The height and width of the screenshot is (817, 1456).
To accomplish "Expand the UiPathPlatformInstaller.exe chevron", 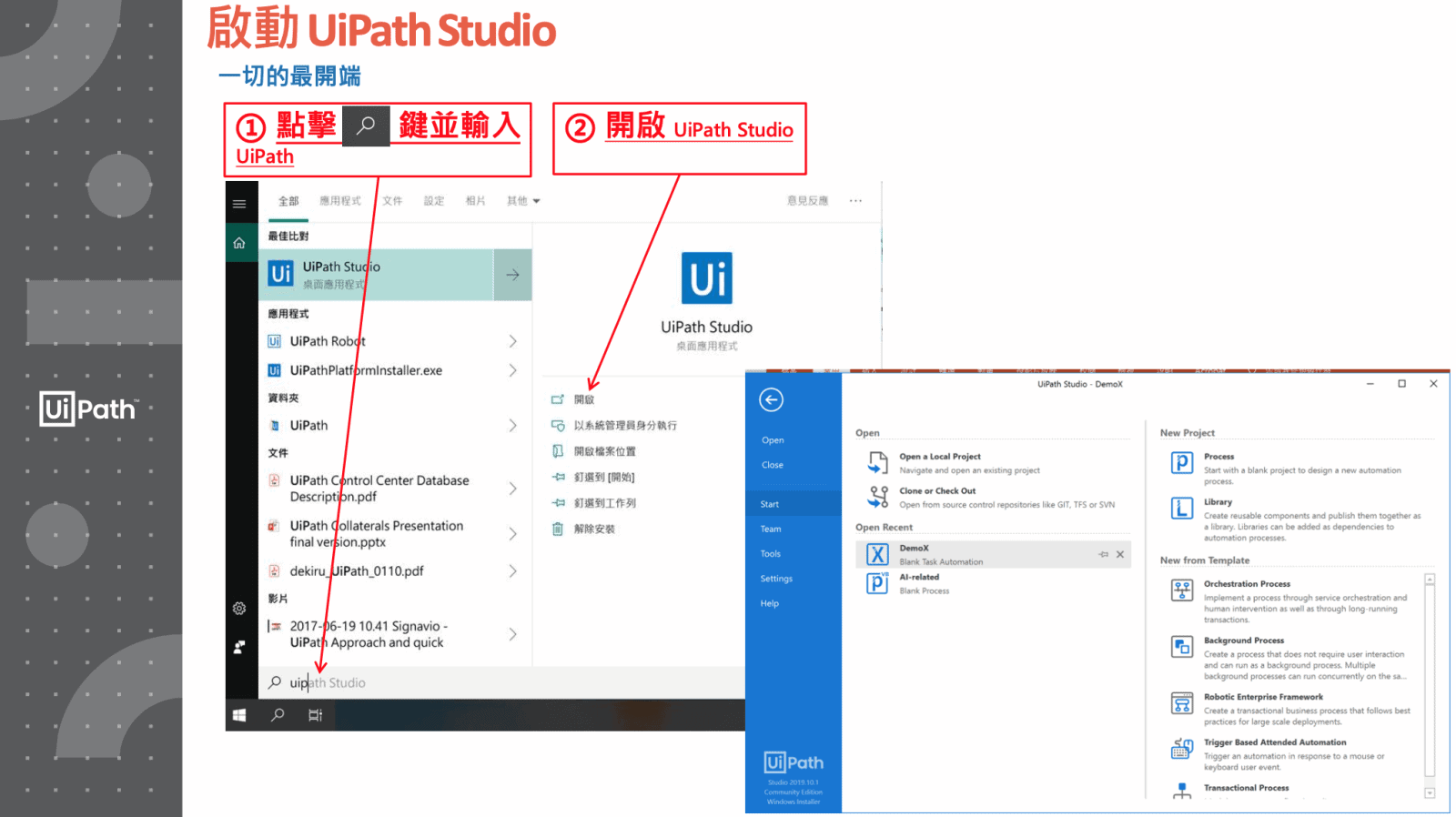I will click(x=512, y=370).
